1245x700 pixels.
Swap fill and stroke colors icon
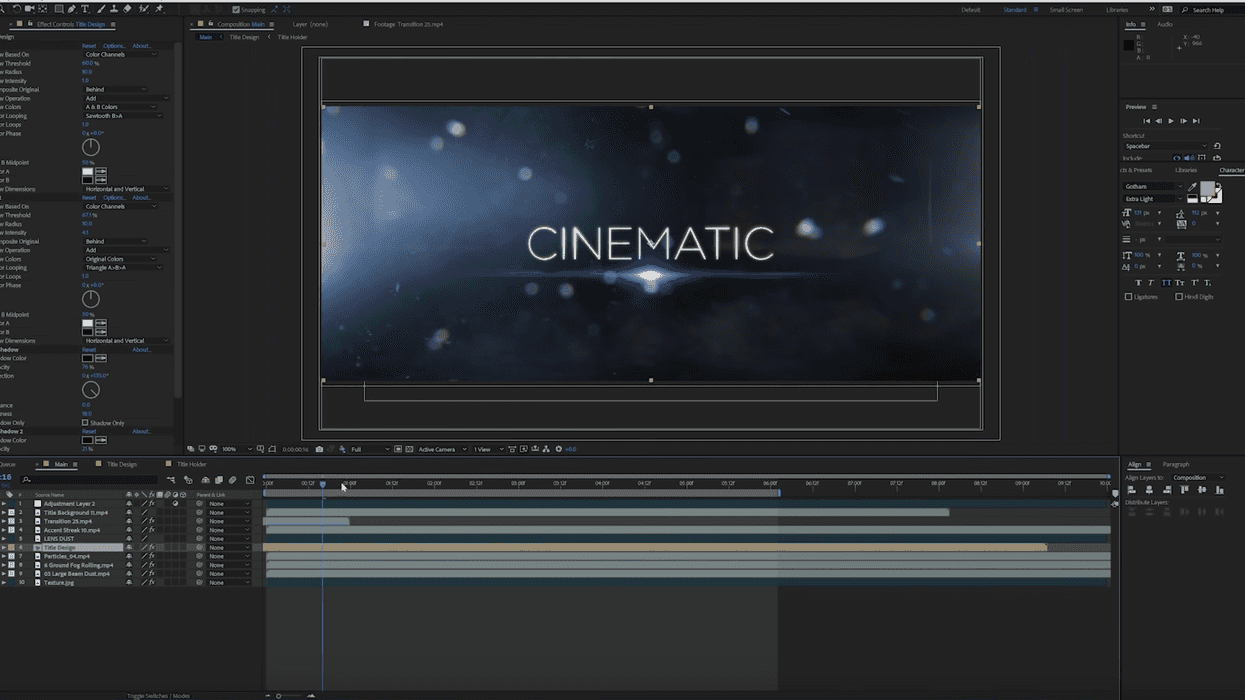tap(1217, 186)
